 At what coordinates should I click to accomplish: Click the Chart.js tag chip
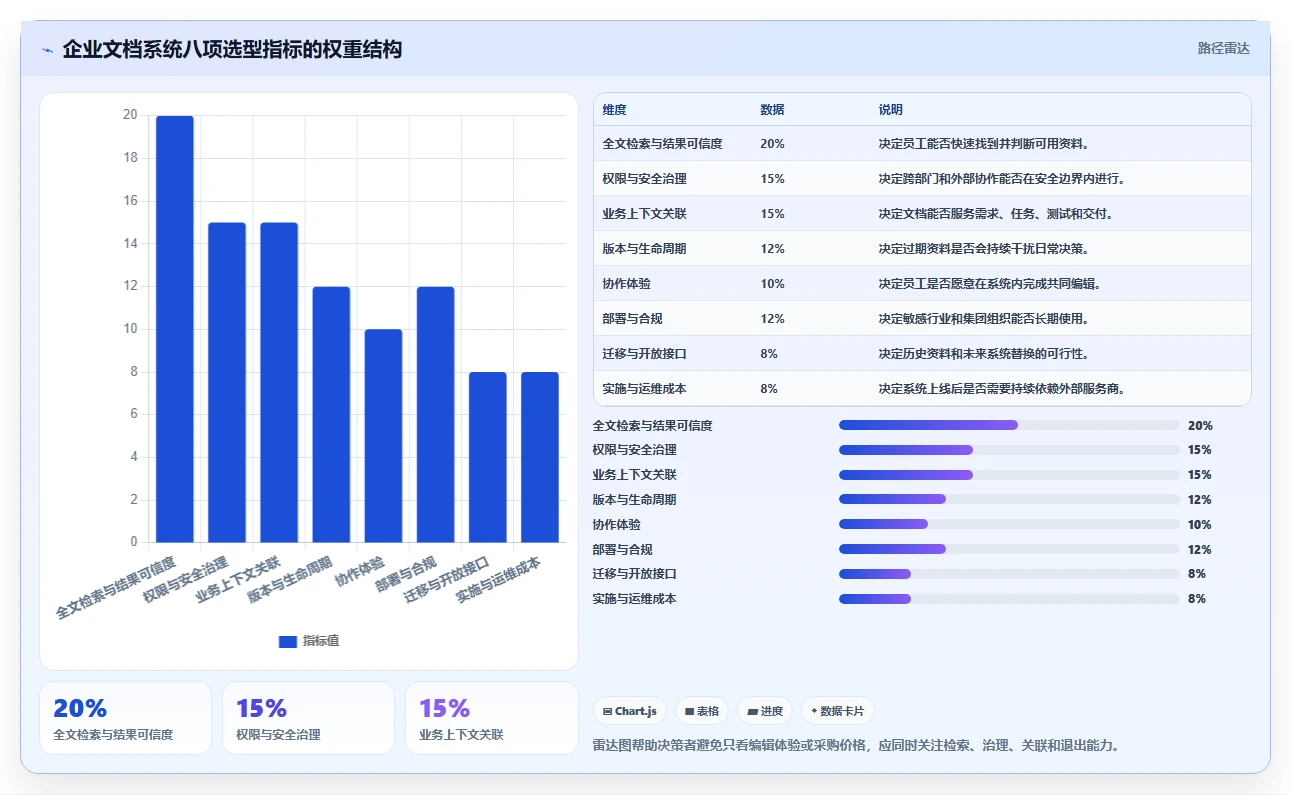[630, 711]
